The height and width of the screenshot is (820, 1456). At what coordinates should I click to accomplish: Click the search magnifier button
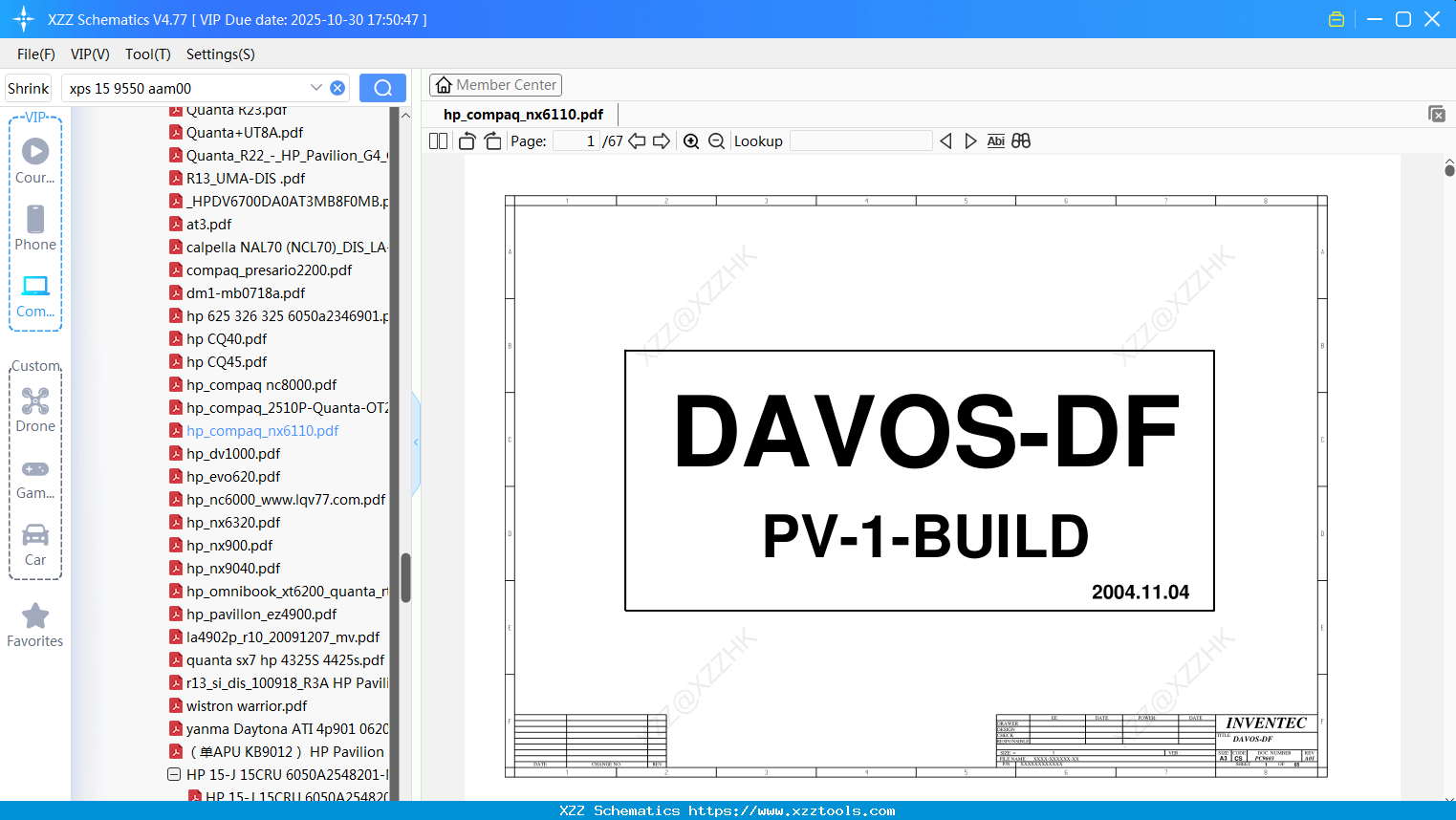(x=382, y=88)
